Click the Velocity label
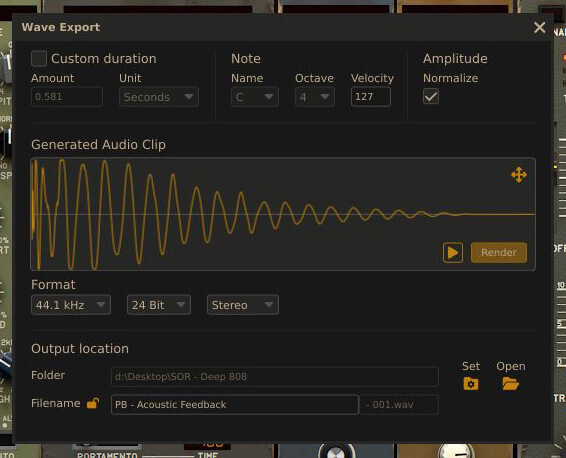The height and width of the screenshot is (458, 566). point(372,78)
